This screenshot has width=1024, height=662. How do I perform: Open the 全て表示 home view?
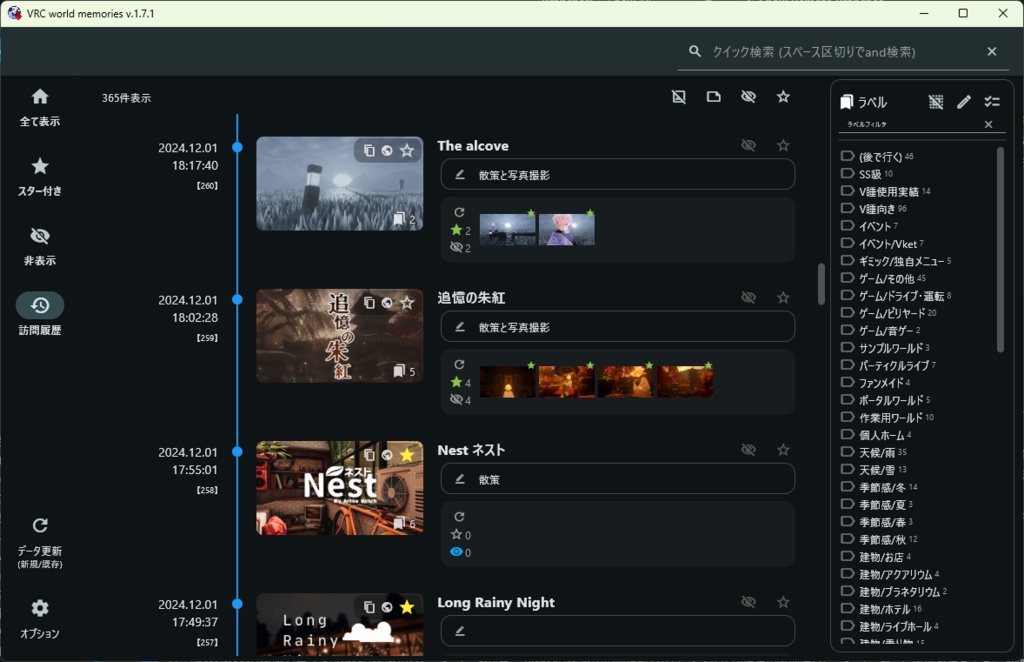(x=40, y=107)
